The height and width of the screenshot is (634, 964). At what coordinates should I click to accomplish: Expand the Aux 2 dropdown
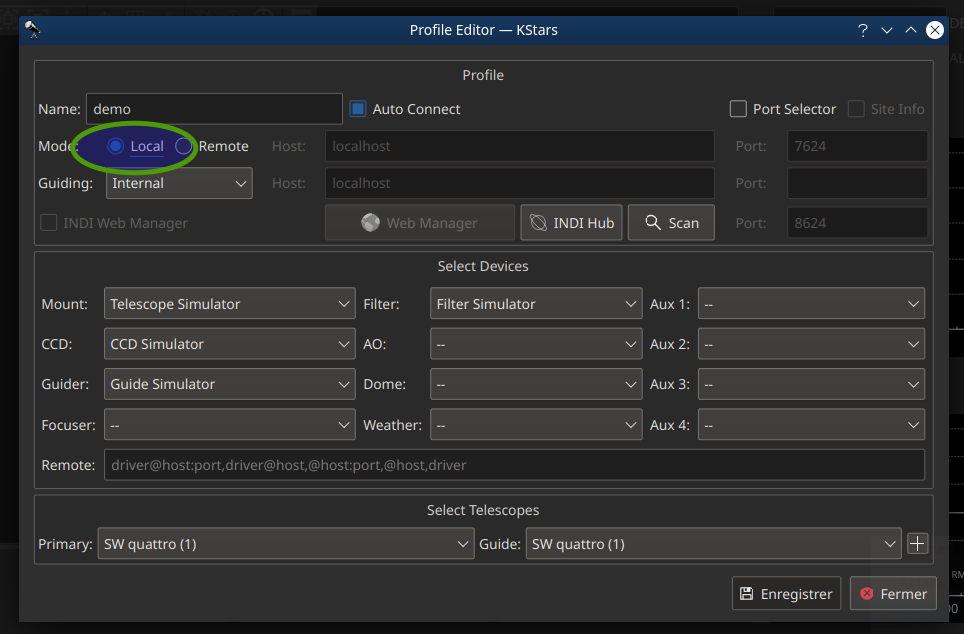(811, 344)
